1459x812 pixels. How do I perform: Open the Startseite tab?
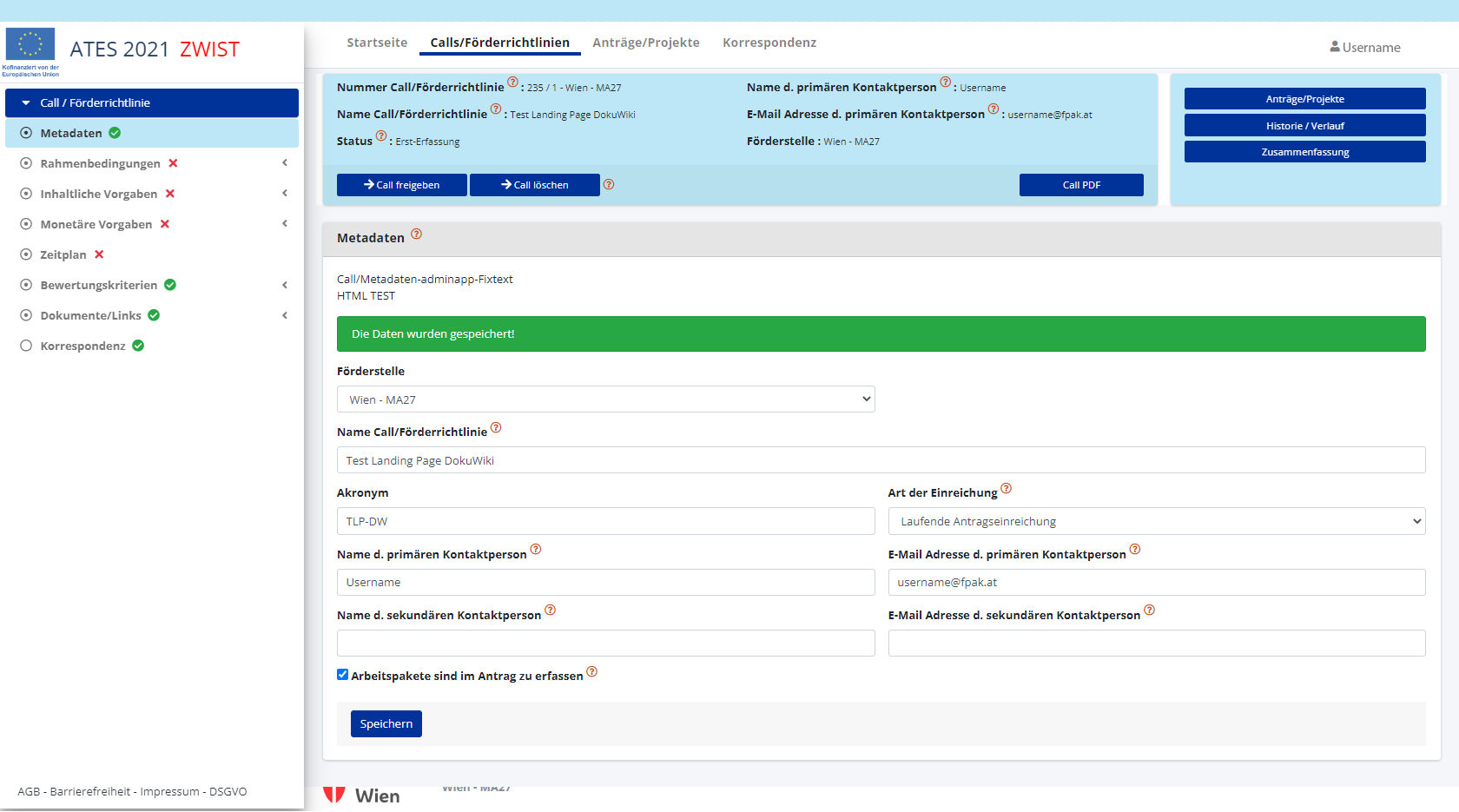pyautogui.click(x=377, y=43)
